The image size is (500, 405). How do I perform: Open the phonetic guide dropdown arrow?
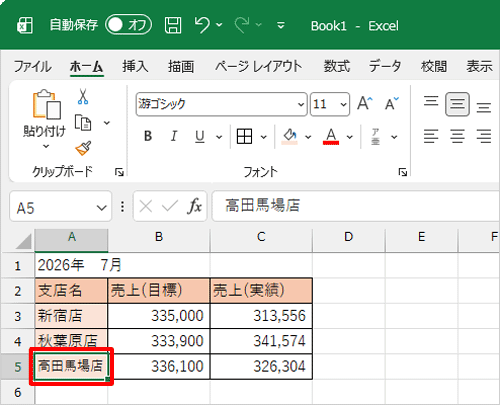(394, 137)
